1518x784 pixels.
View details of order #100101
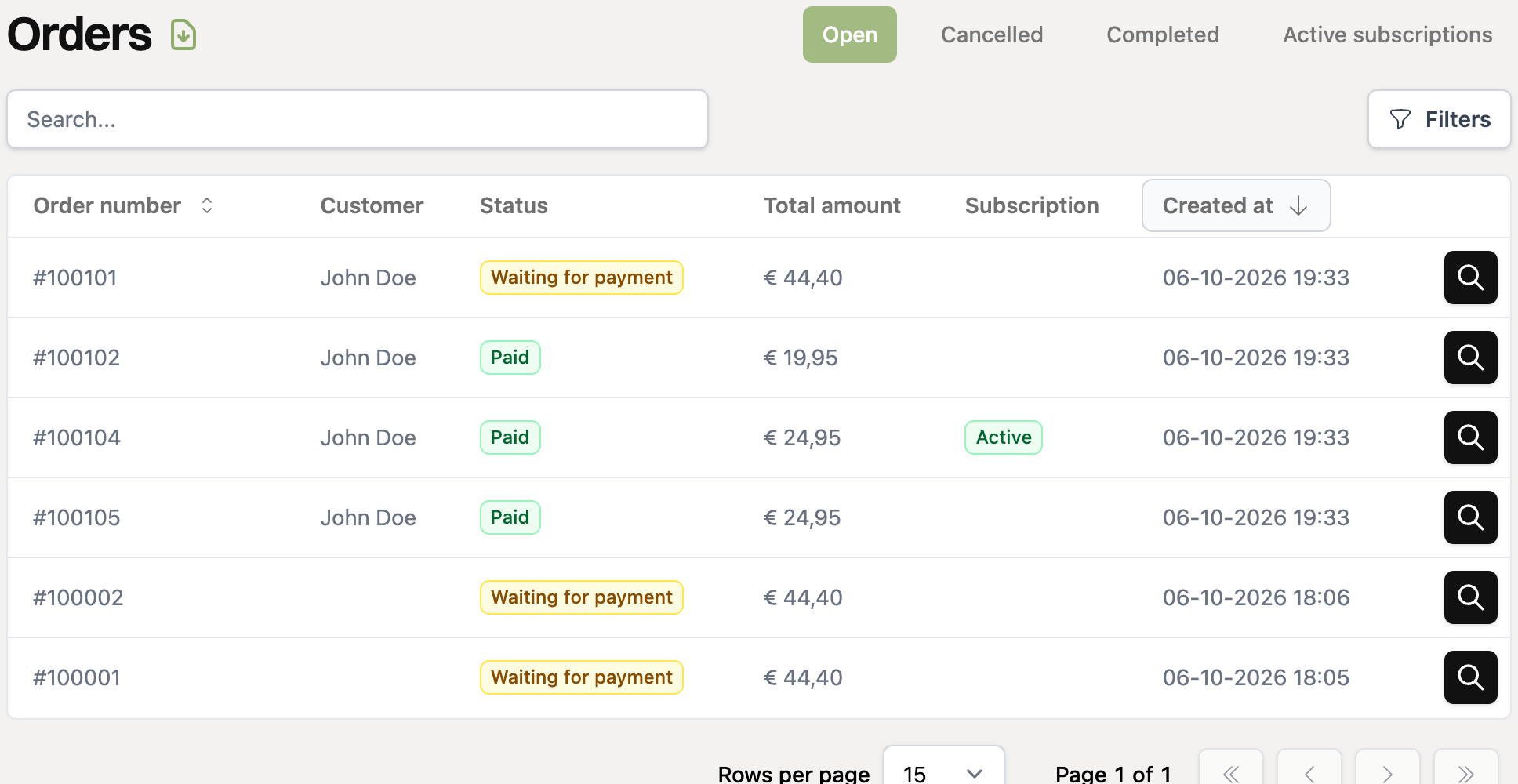tap(1470, 278)
